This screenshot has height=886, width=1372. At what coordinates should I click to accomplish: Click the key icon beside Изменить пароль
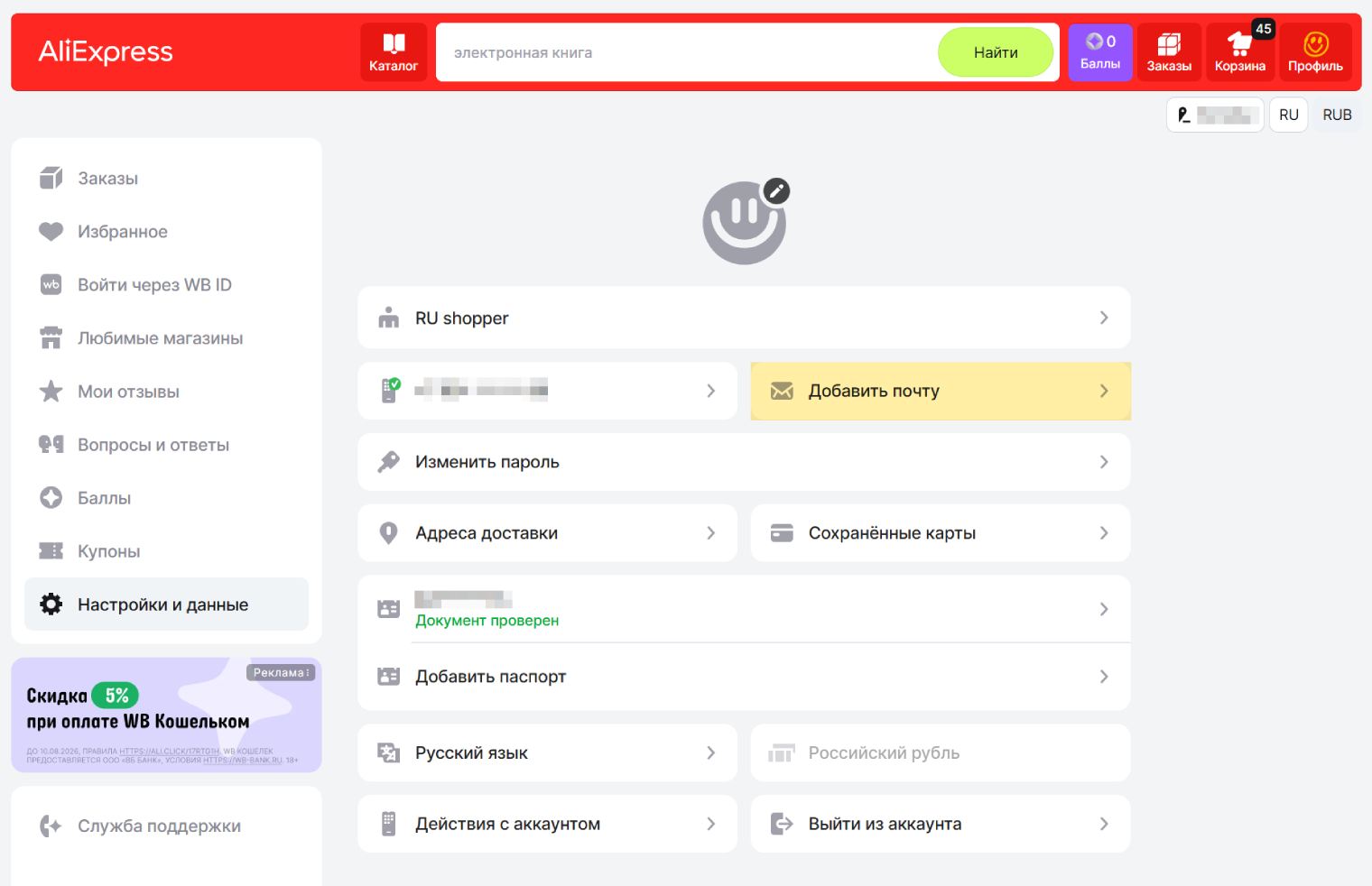pos(389,462)
